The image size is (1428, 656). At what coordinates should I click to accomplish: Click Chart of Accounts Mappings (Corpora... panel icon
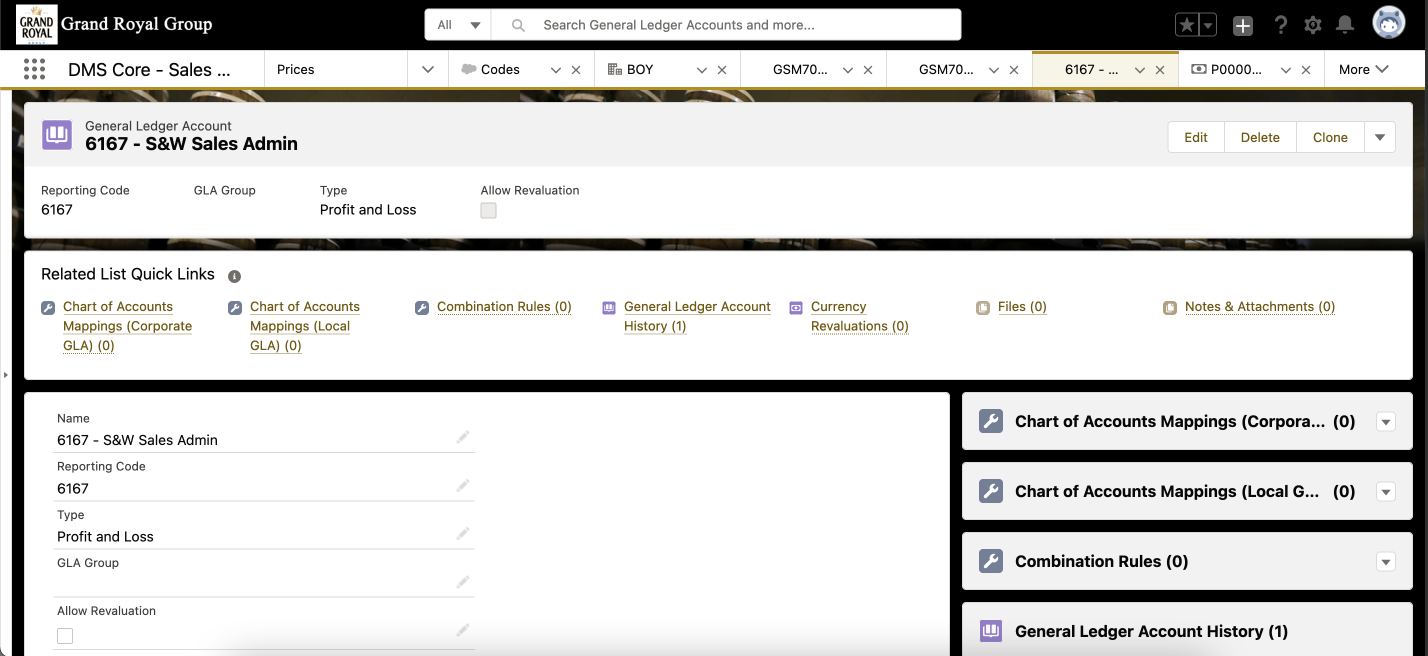[x=991, y=421]
